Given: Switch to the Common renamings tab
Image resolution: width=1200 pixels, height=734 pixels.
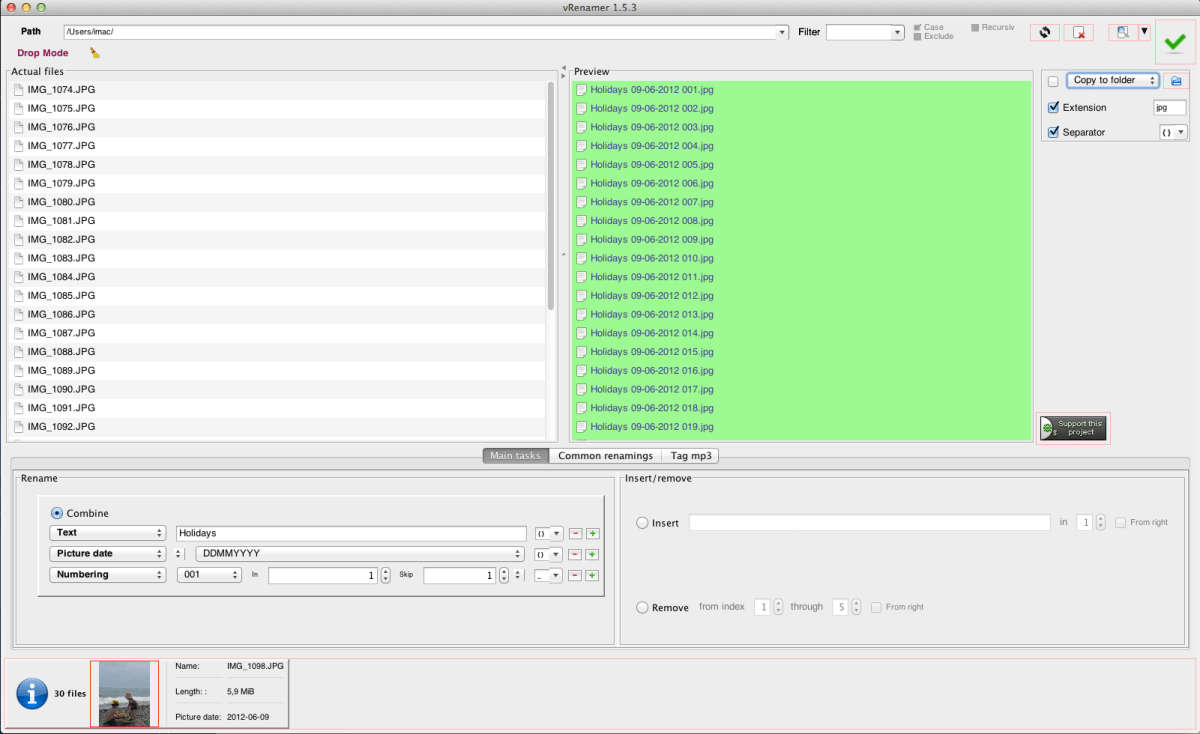Looking at the screenshot, I should [x=605, y=456].
